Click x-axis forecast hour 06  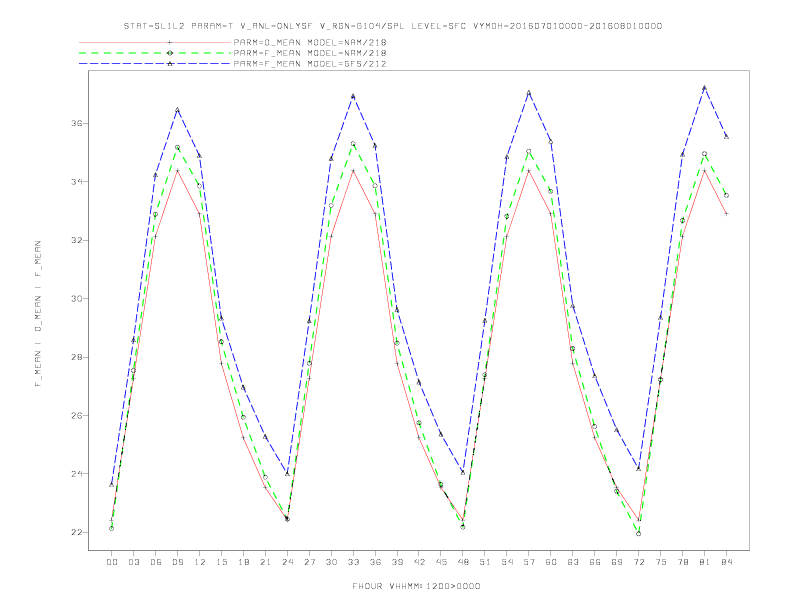(x=156, y=562)
